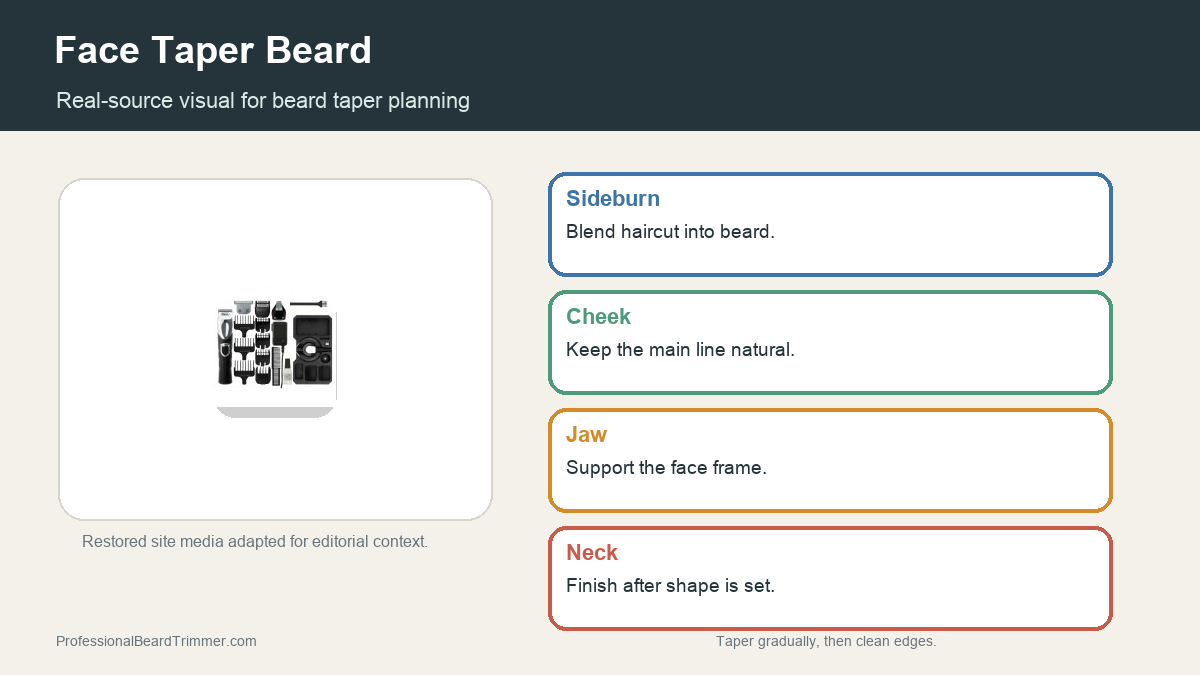Click 'Support the face frame.' text

click(666, 467)
